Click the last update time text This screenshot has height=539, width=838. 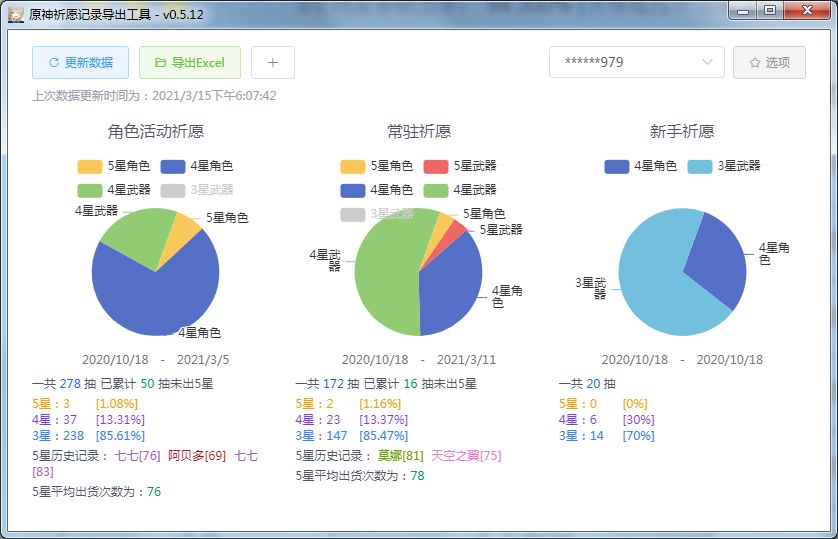154,96
